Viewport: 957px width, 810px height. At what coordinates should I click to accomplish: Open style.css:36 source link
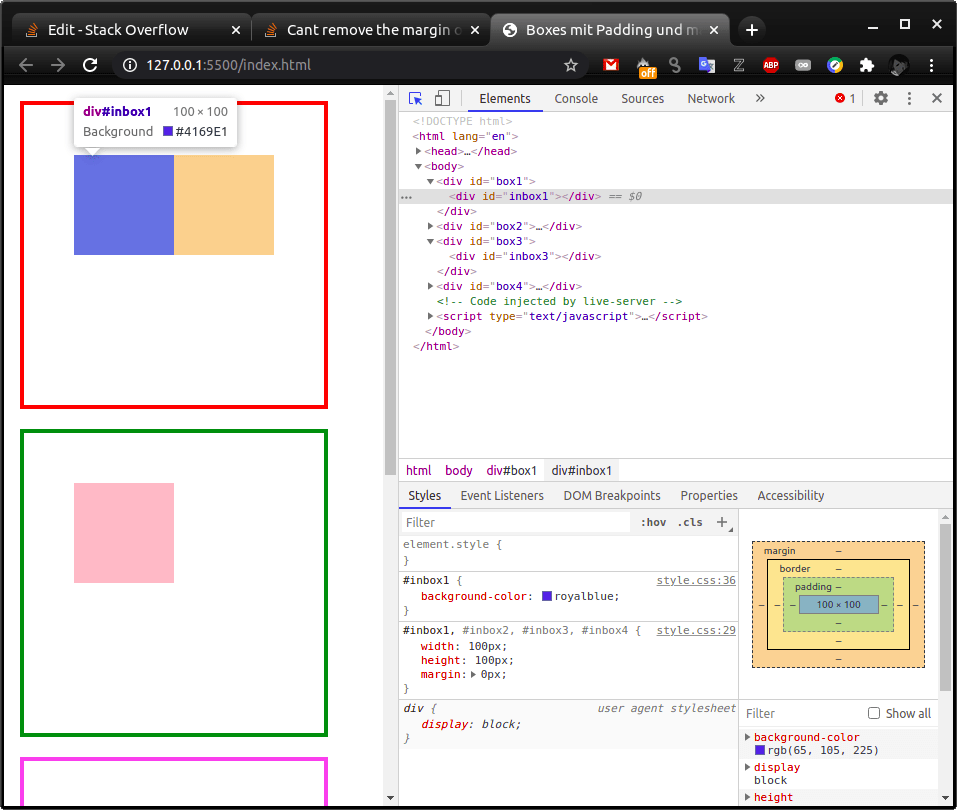coord(696,580)
